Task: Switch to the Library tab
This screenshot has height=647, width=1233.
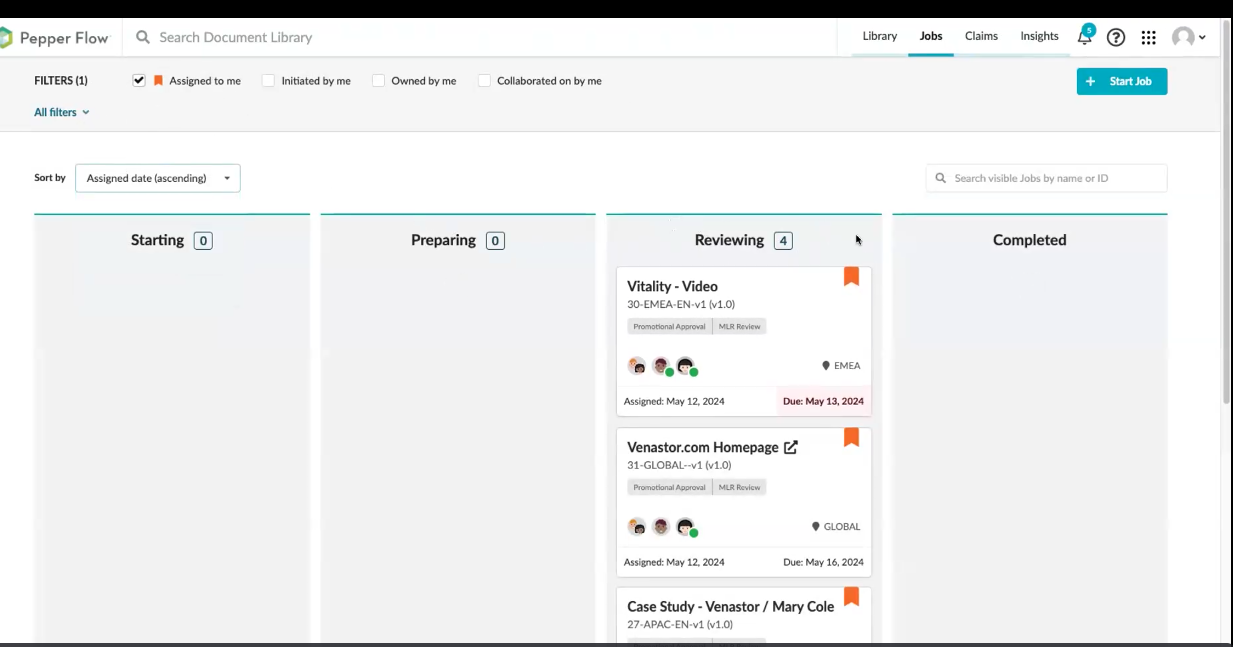Action: (x=880, y=36)
